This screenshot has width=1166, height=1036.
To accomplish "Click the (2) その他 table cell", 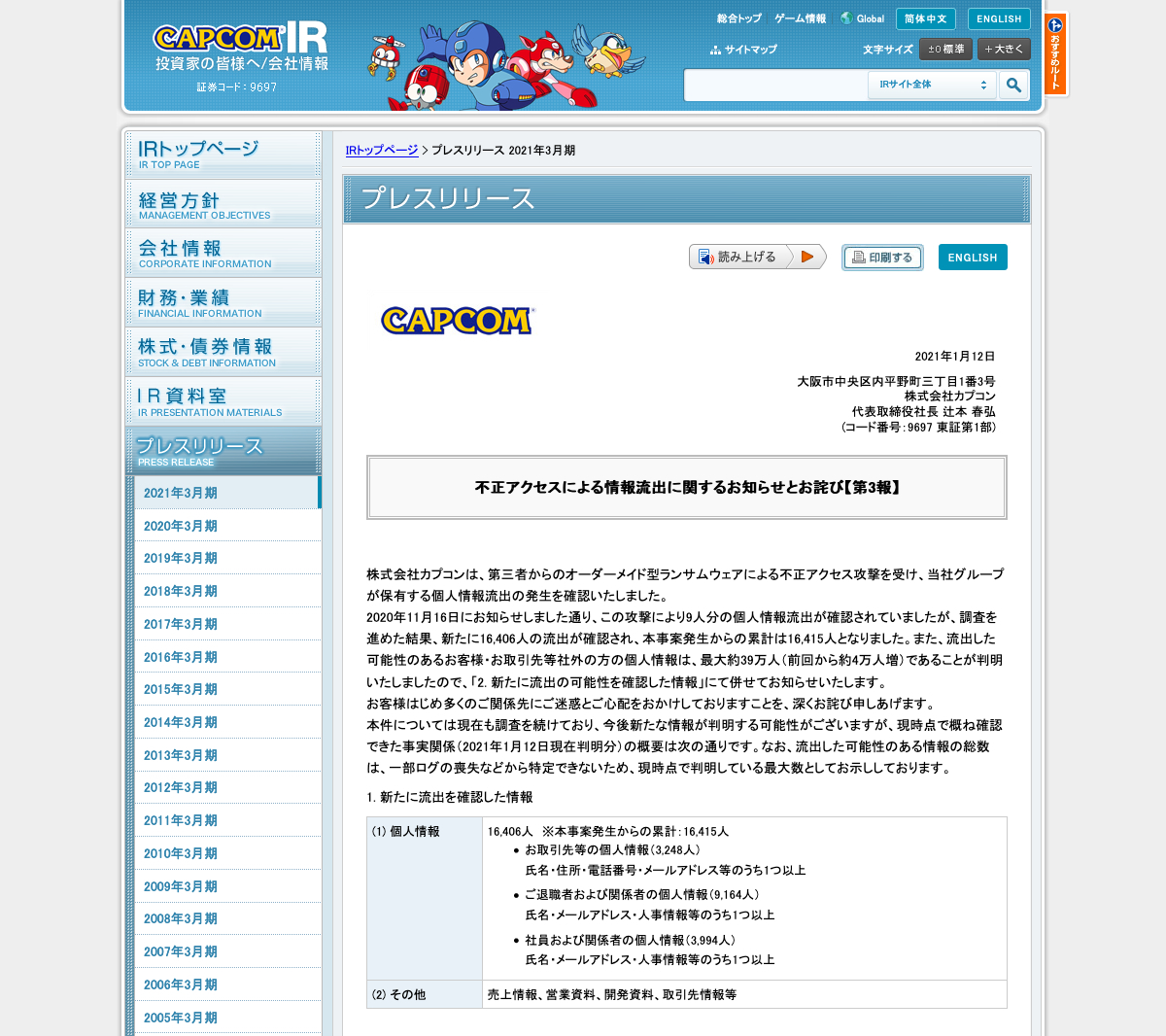I will click(425, 994).
